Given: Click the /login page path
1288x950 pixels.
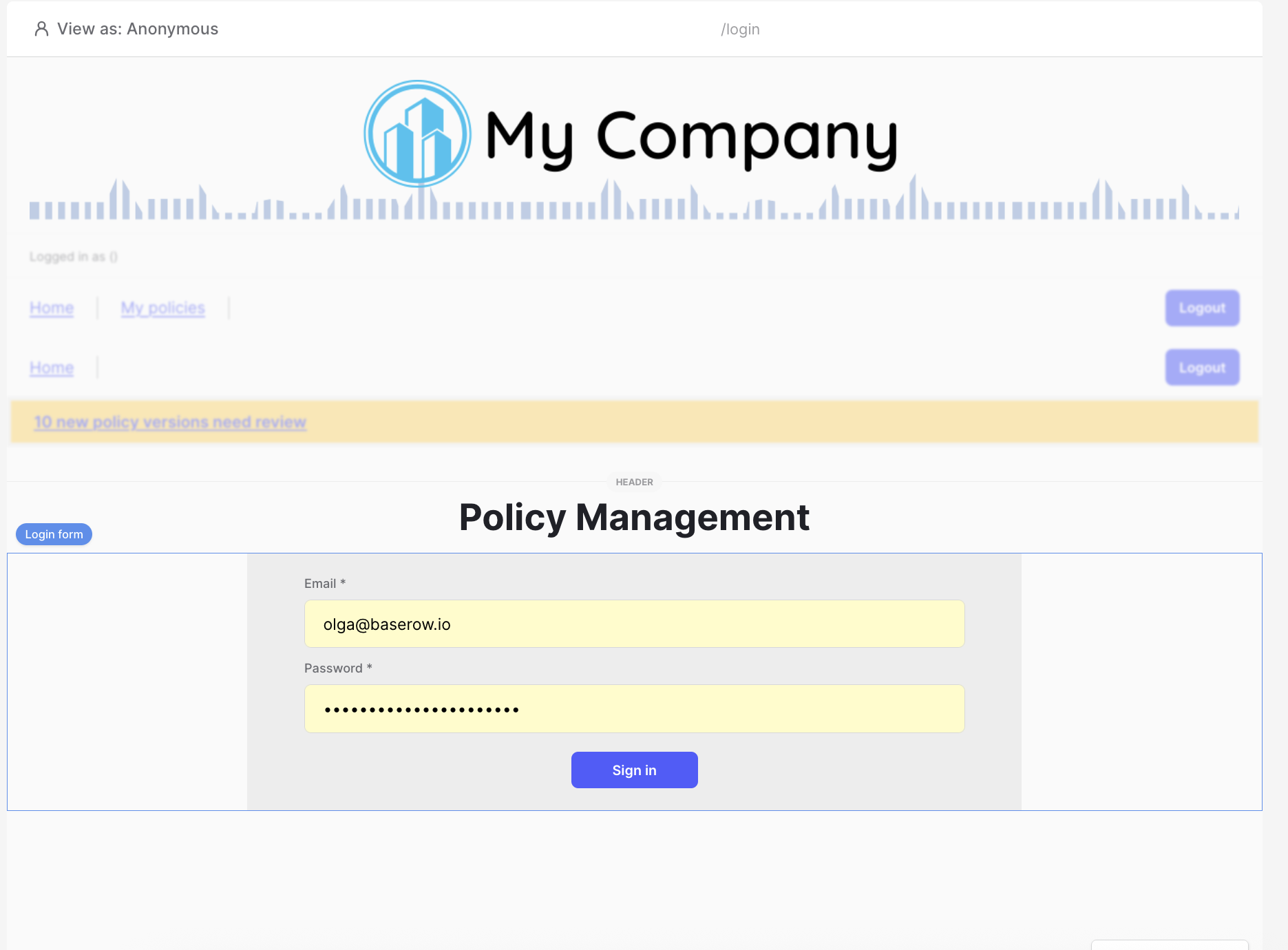Looking at the screenshot, I should coord(740,30).
